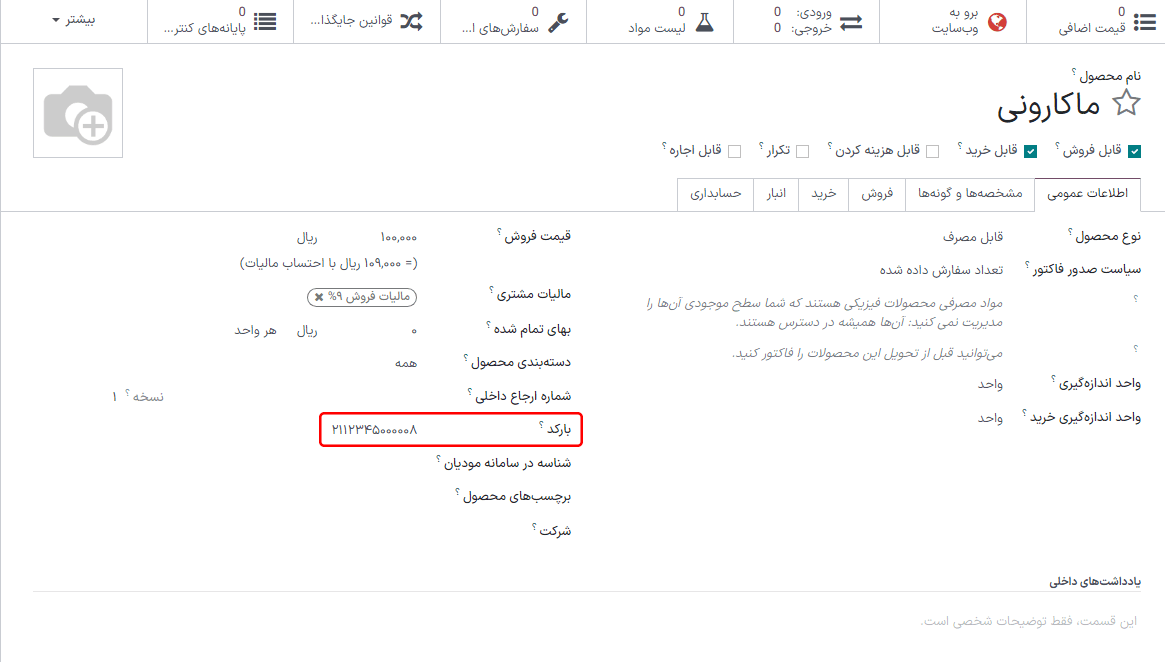Viewport: 1165px width, 662px height.
Task: Switch to the حسابداری tab
Action: pos(715,193)
